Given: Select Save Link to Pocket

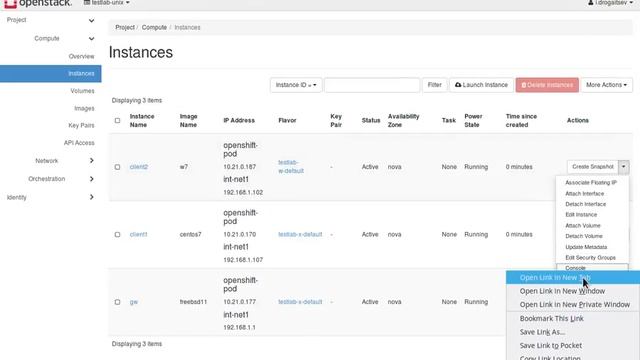Looking at the screenshot, I should [x=573, y=345].
